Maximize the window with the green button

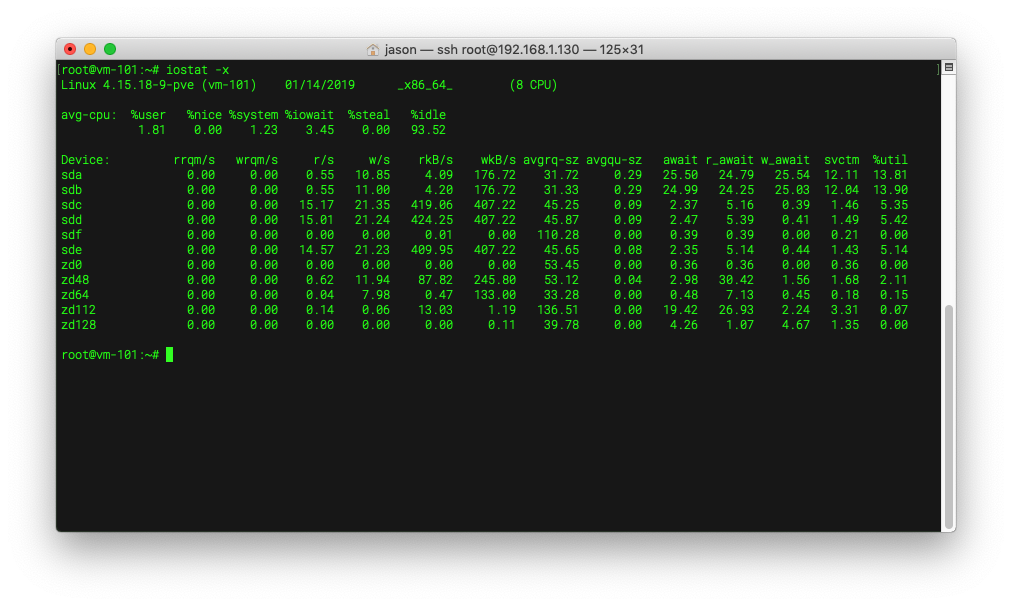[x=110, y=49]
